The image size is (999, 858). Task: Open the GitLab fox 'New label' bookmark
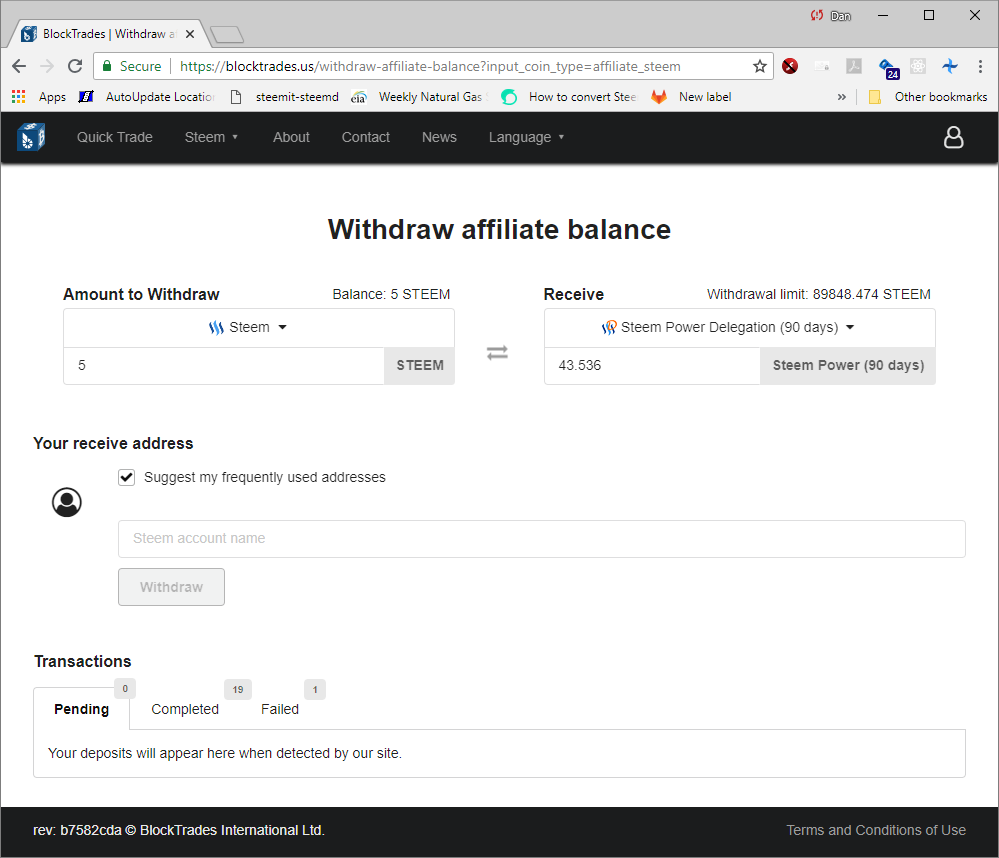click(x=691, y=97)
